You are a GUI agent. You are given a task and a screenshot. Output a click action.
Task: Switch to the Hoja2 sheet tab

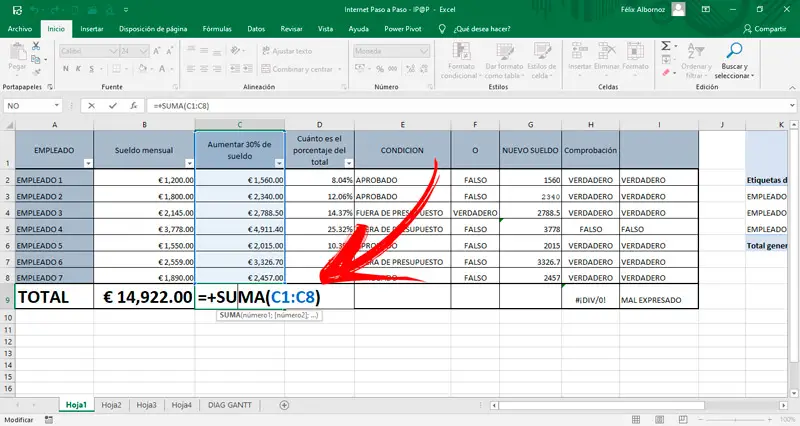click(x=111, y=405)
